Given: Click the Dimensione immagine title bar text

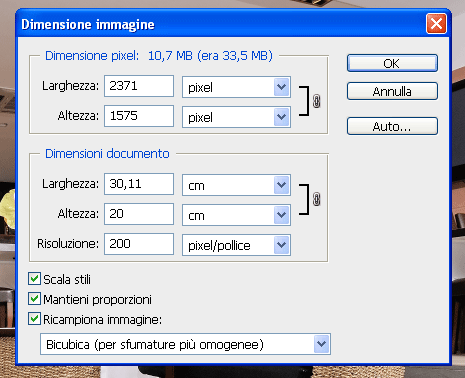Looking at the screenshot, I should pos(88,25).
